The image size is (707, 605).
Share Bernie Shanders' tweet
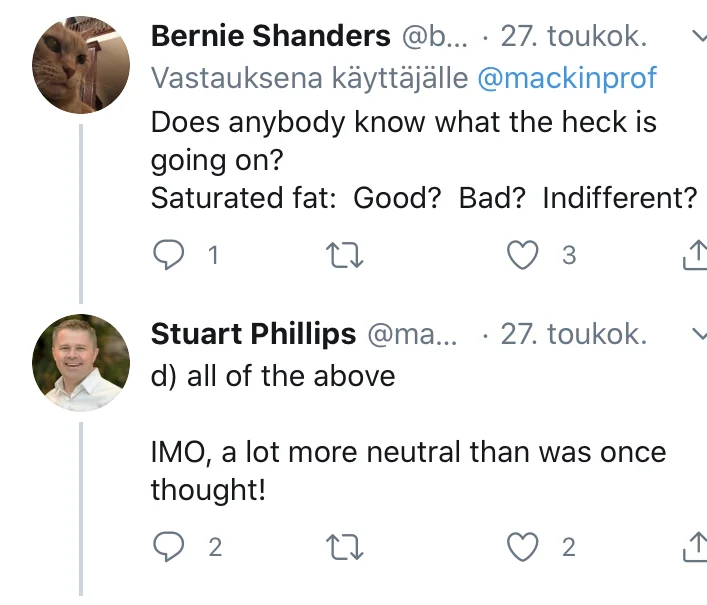click(692, 257)
